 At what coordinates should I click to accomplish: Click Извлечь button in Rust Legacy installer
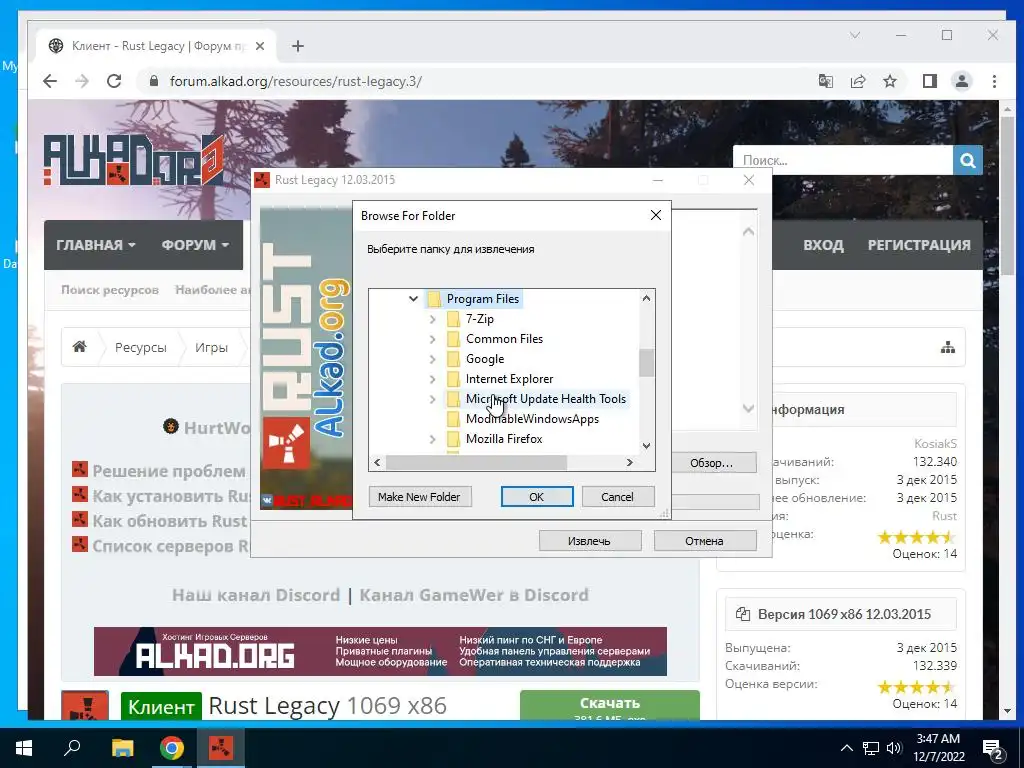590,541
